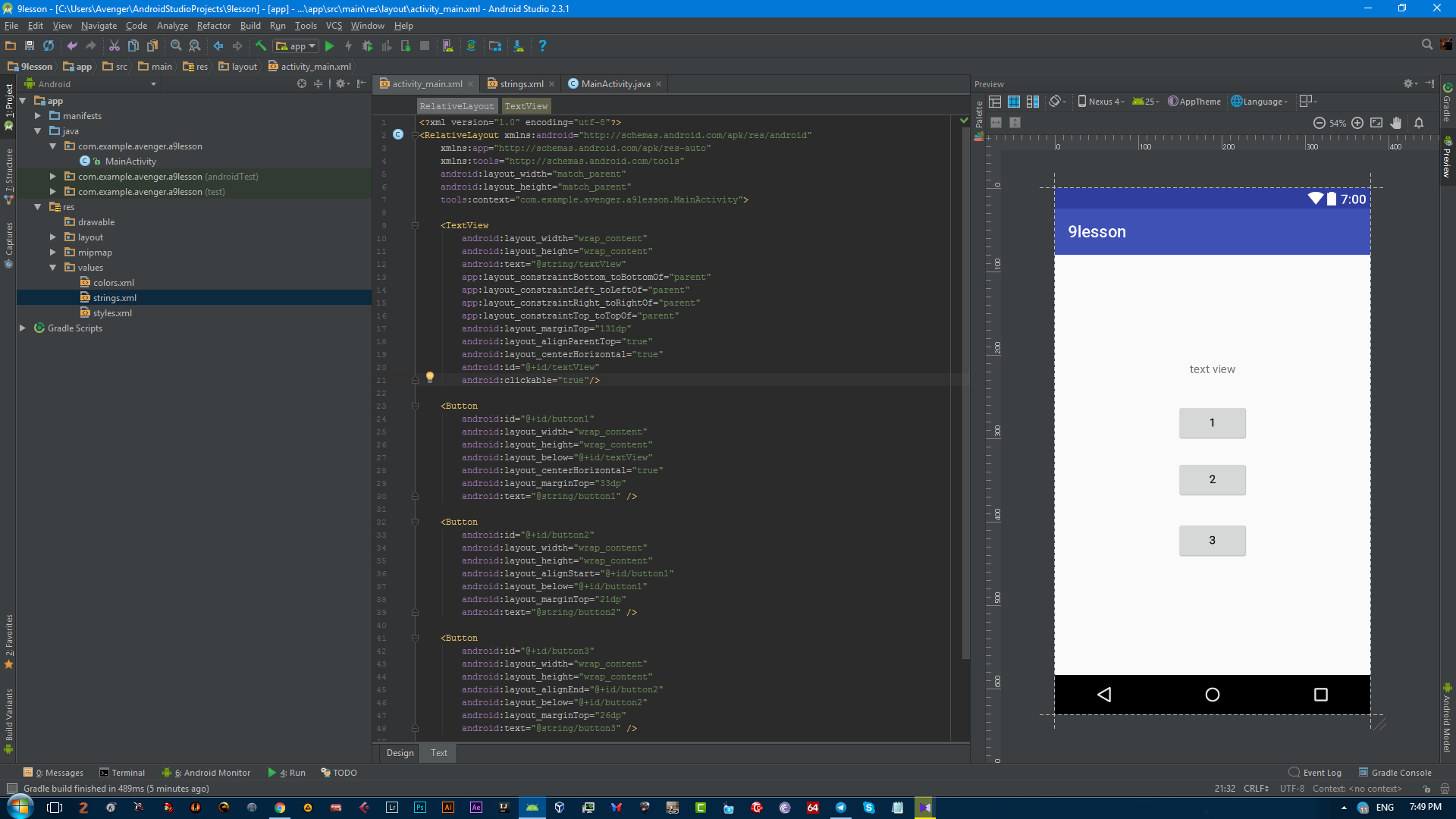Click the Zoom to Fit preview icon

1376,123
